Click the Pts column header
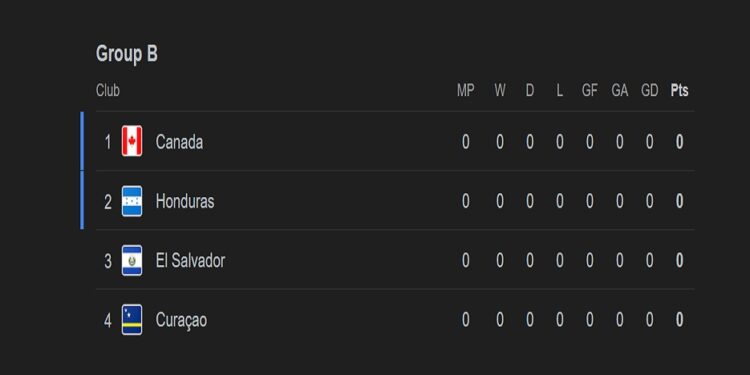This screenshot has height=375, width=750. pyautogui.click(x=679, y=90)
